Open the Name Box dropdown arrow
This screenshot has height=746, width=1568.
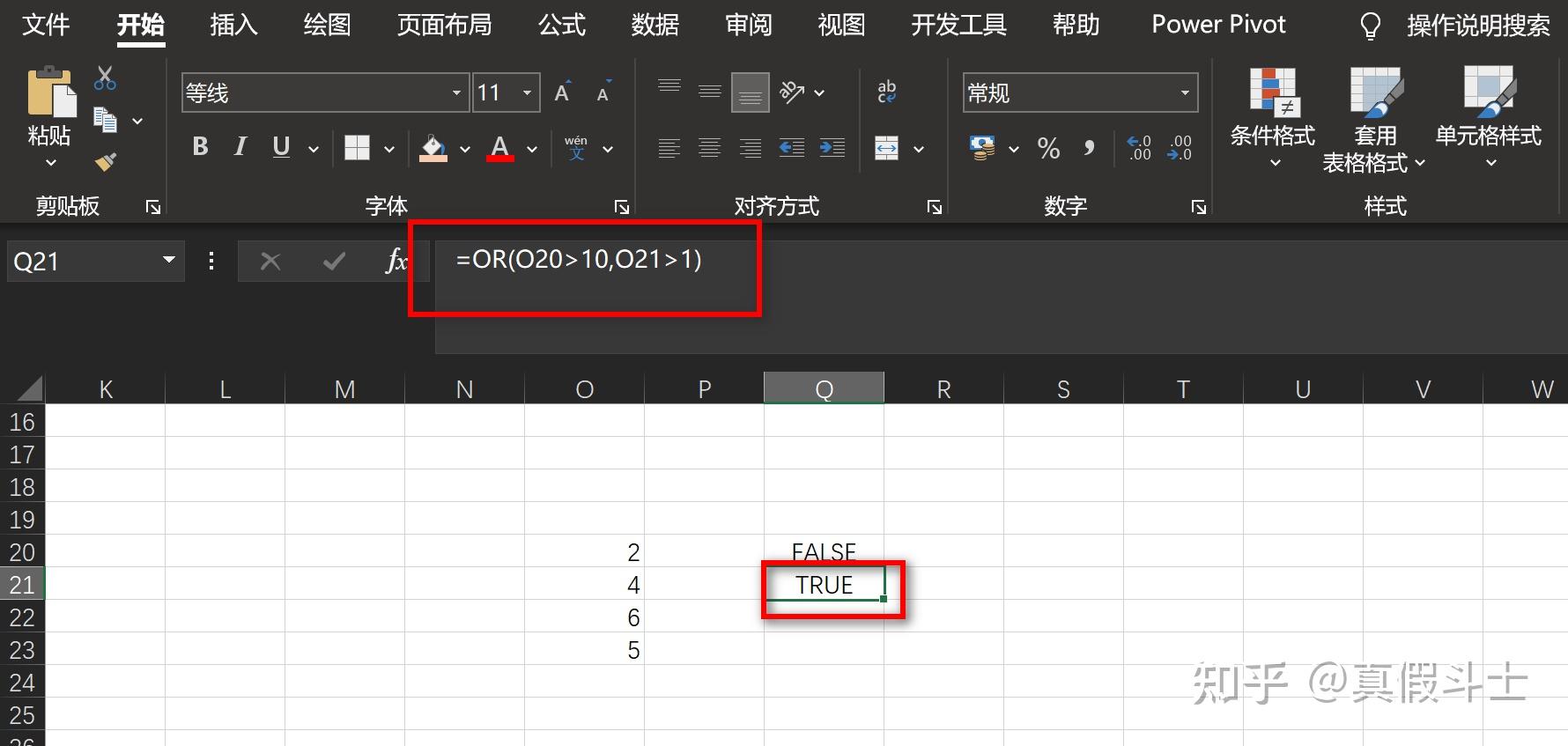pos(168,261)
